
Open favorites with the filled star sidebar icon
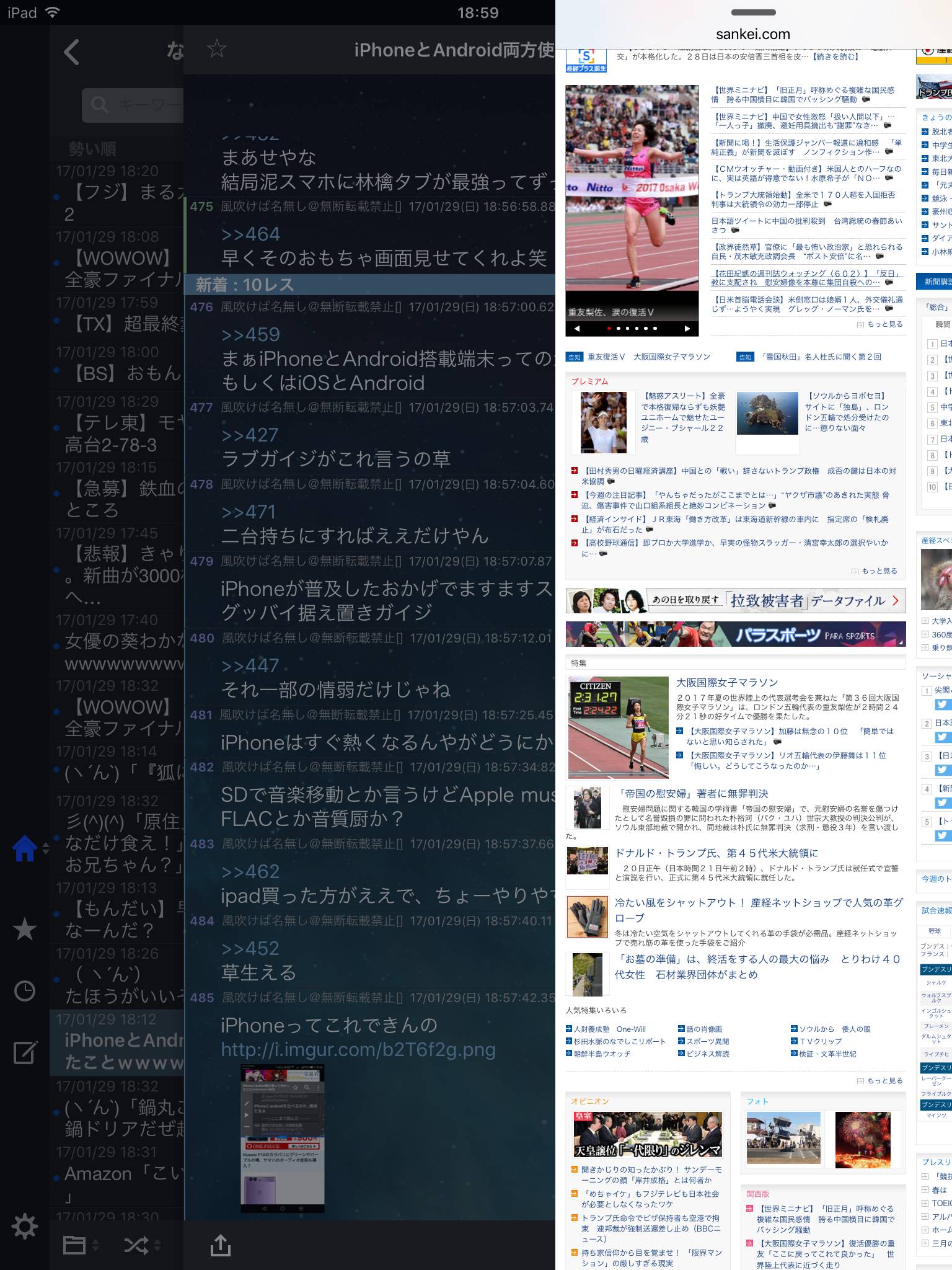click(24, 929)
